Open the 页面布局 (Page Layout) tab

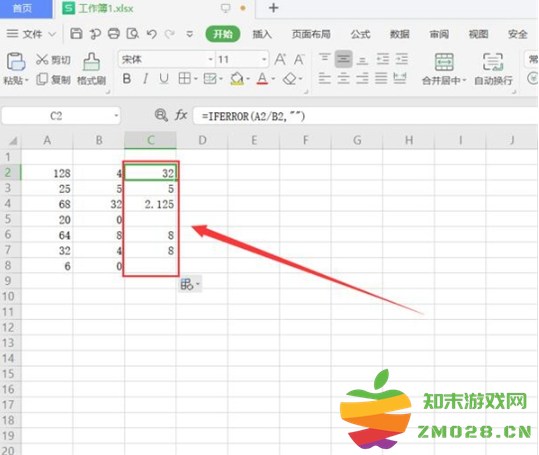(311, 34)
